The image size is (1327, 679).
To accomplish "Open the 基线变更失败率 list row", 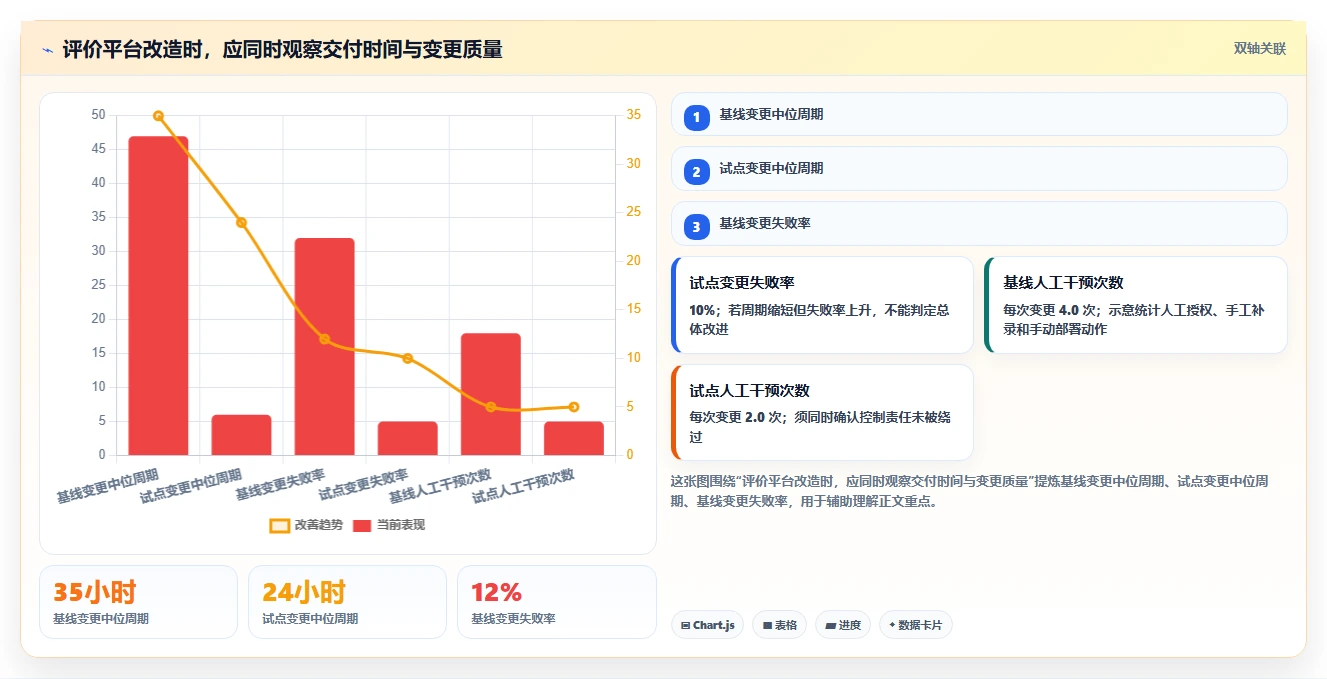I will [x=979, y=223].
